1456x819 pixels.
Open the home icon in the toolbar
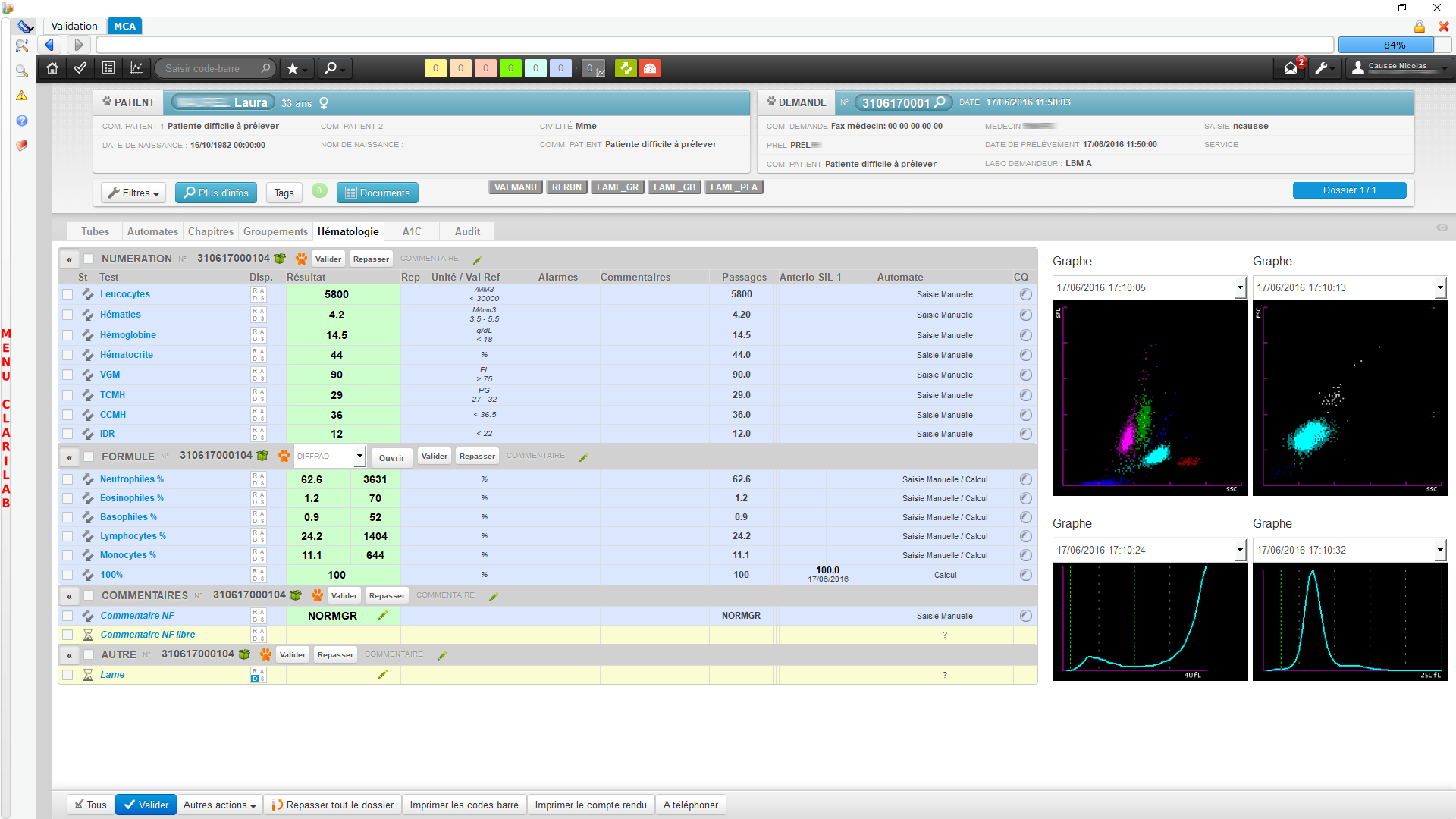(x=52, y=68)
